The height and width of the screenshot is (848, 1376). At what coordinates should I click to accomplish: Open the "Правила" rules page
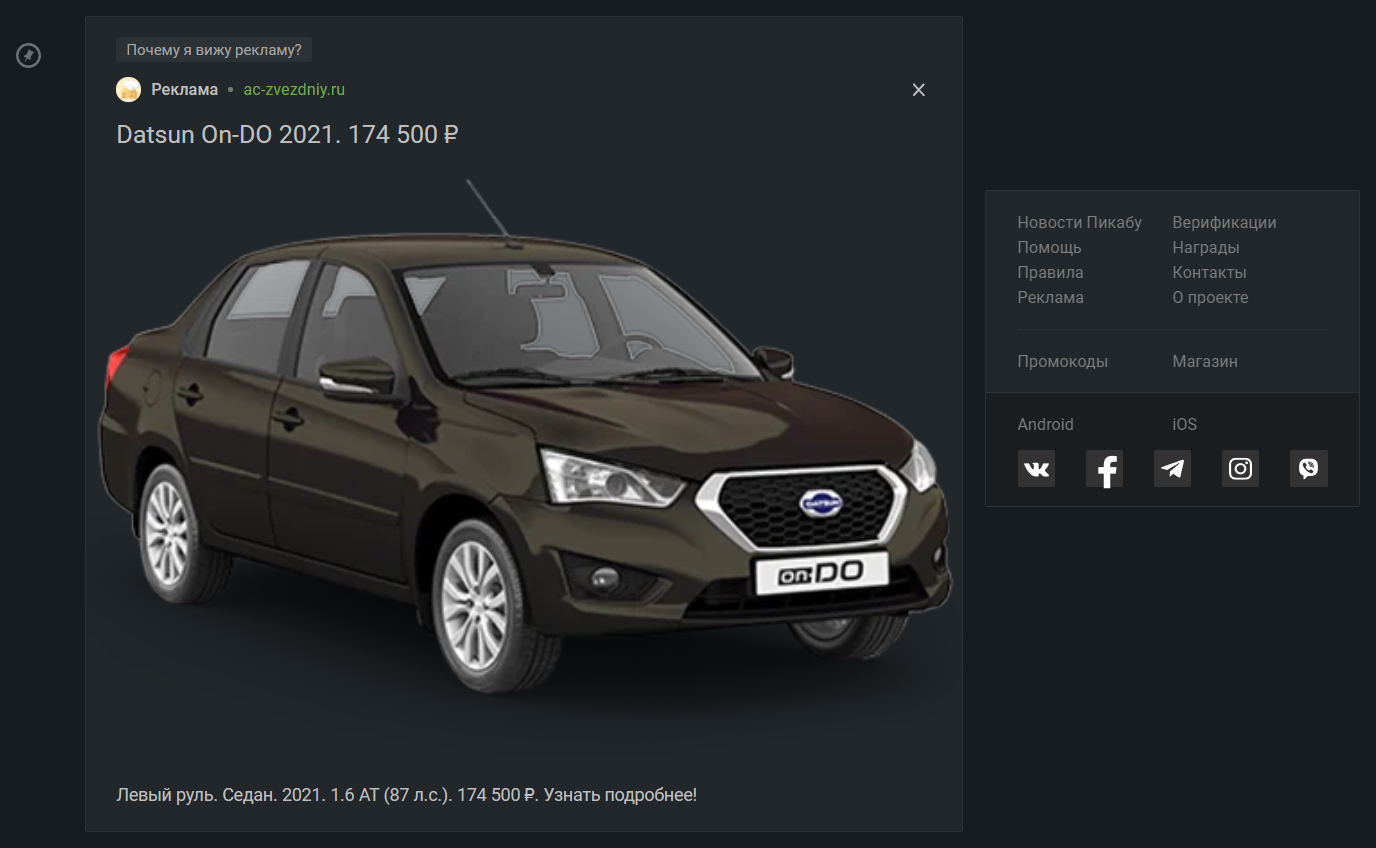[x=1050, y=272]
